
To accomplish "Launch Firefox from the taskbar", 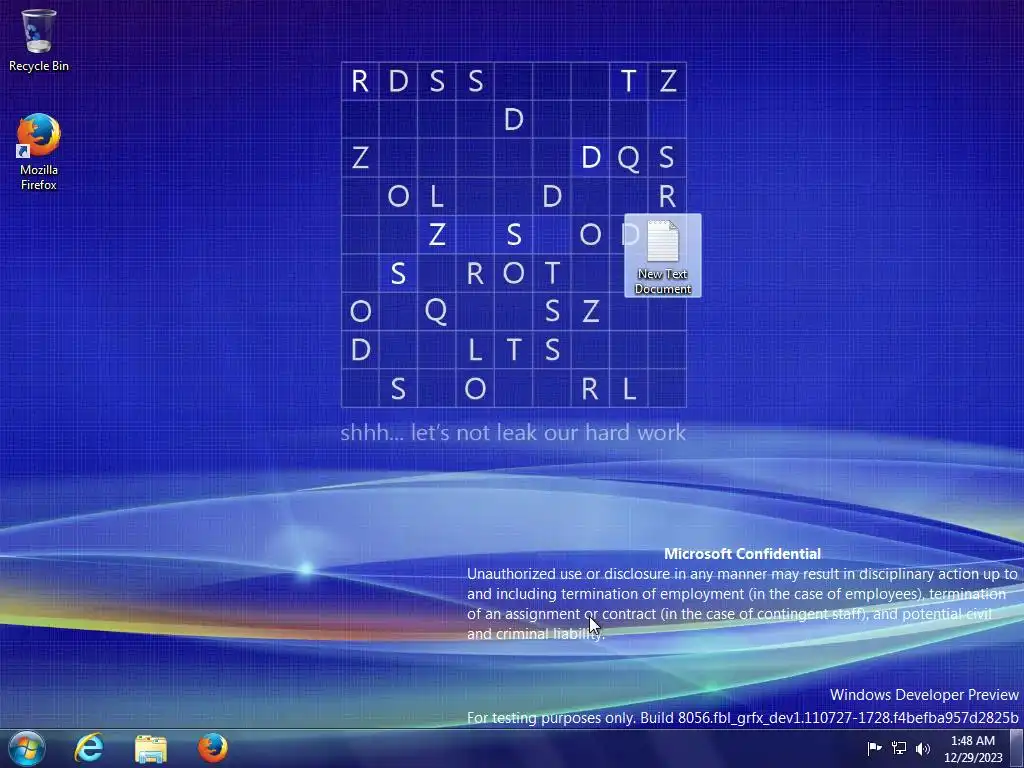I will point(213,748).
